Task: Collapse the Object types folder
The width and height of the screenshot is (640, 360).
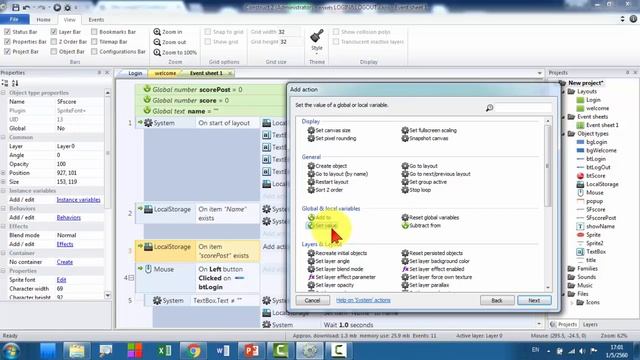Action: [x=564, y=133]
